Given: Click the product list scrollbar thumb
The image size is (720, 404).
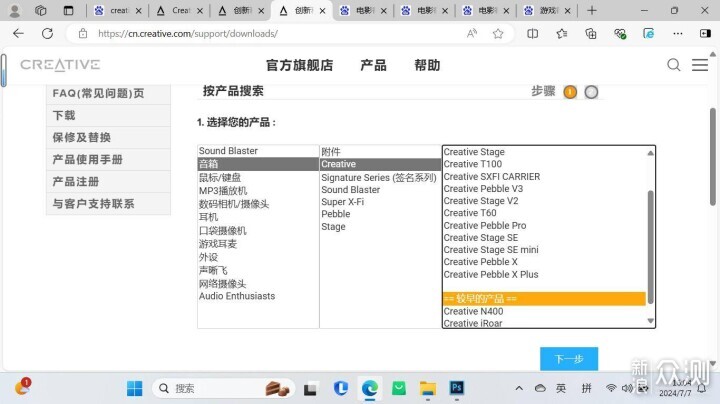Looking at the screenshot, I should (650, 247).
